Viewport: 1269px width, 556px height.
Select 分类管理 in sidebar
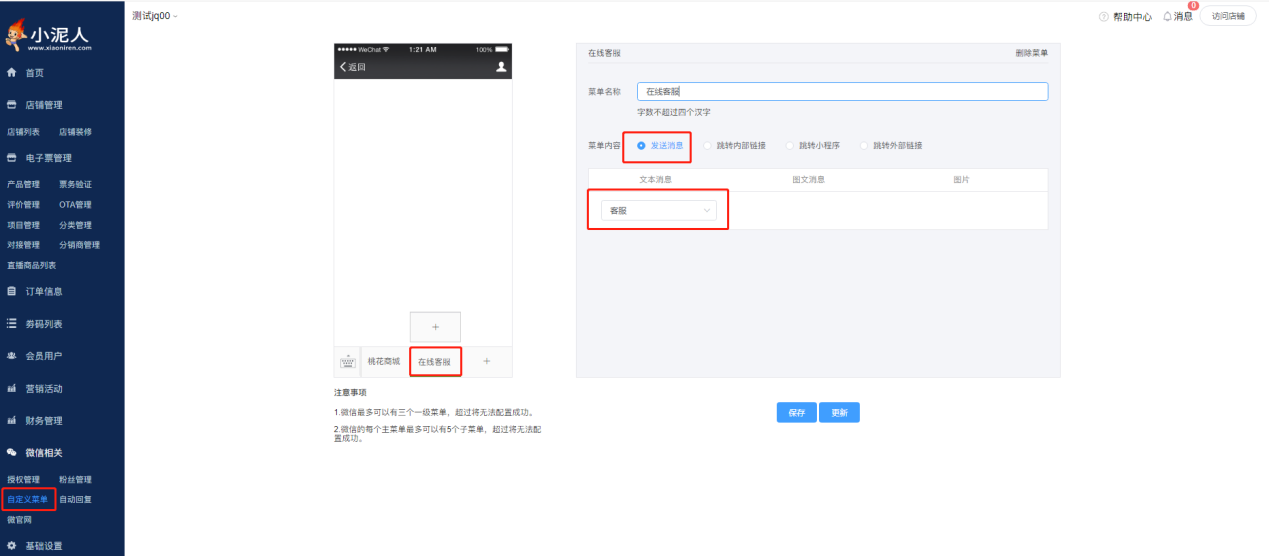(75, 225)
